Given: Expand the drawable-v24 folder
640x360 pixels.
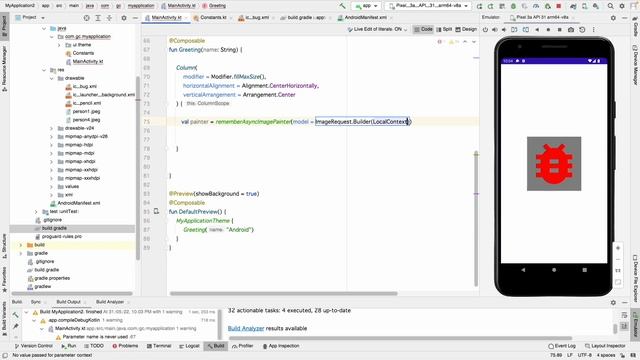Looking at the screenshot, I should pos(52,128).
